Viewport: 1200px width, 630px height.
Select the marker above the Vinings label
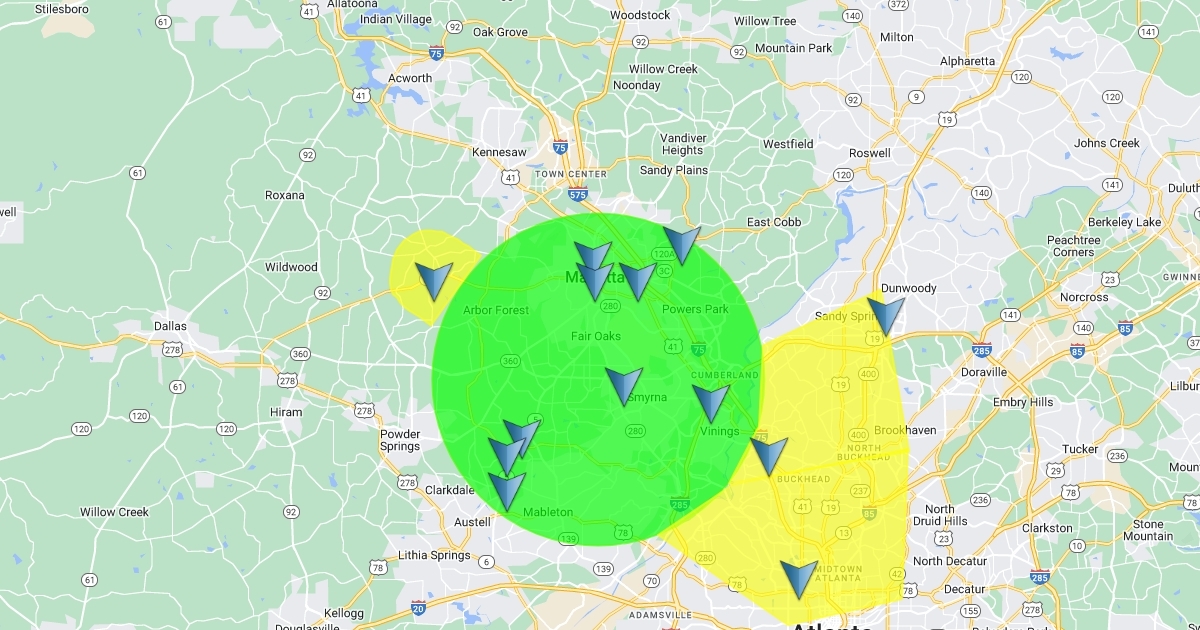click(711, 403)
